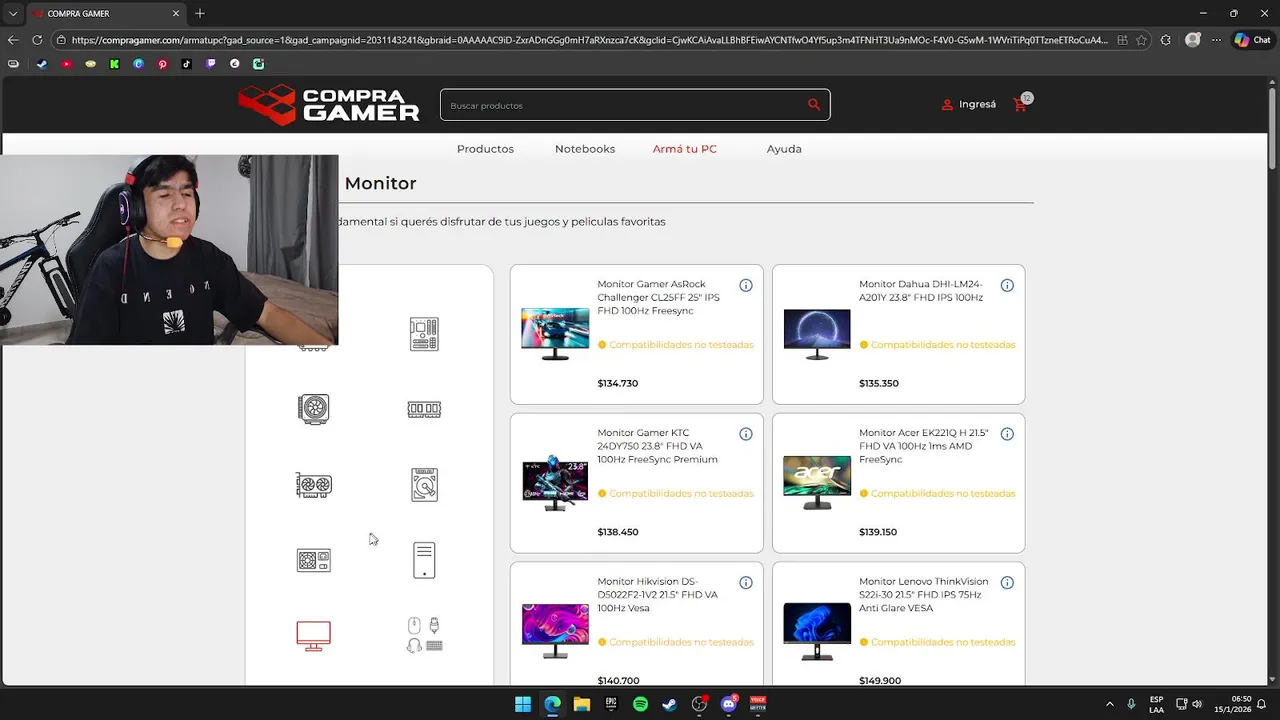The height and width of the screenshot is (720, 1280).
Task: Open info for Dahua DHI-LM24 monitor
Action: 1007,285
